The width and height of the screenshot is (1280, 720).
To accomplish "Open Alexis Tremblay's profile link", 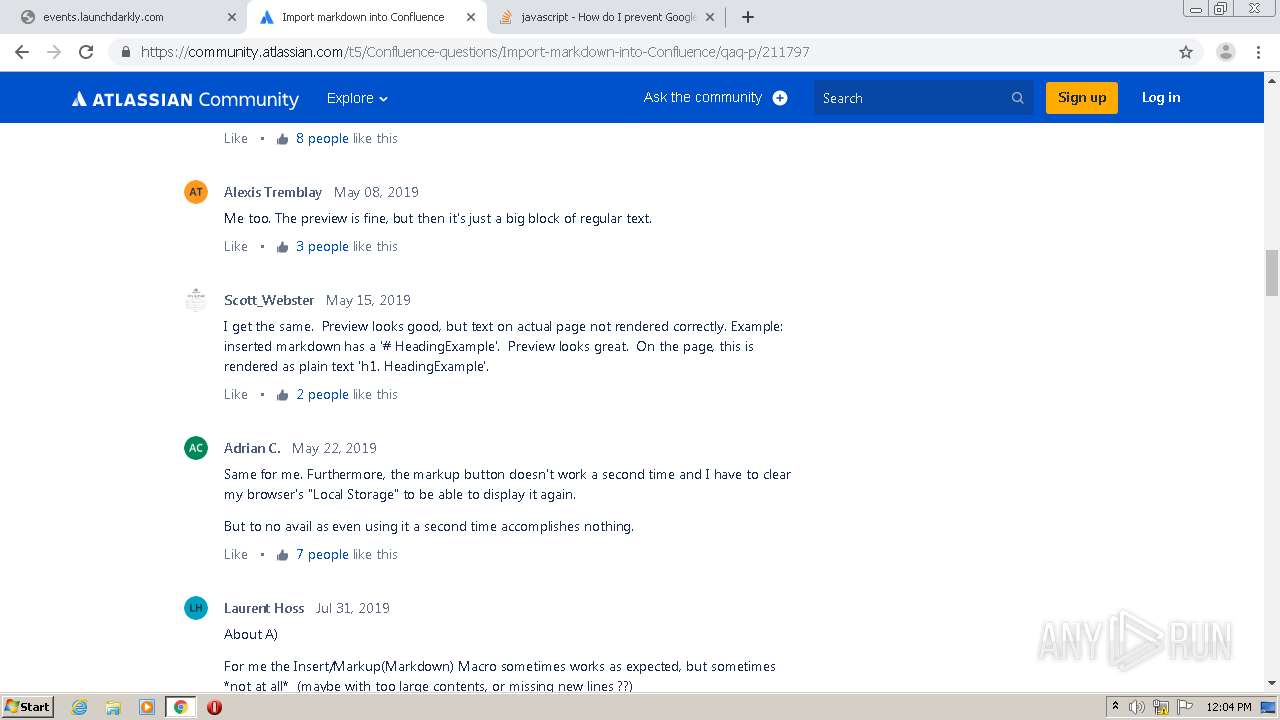I will coord(273,192).
